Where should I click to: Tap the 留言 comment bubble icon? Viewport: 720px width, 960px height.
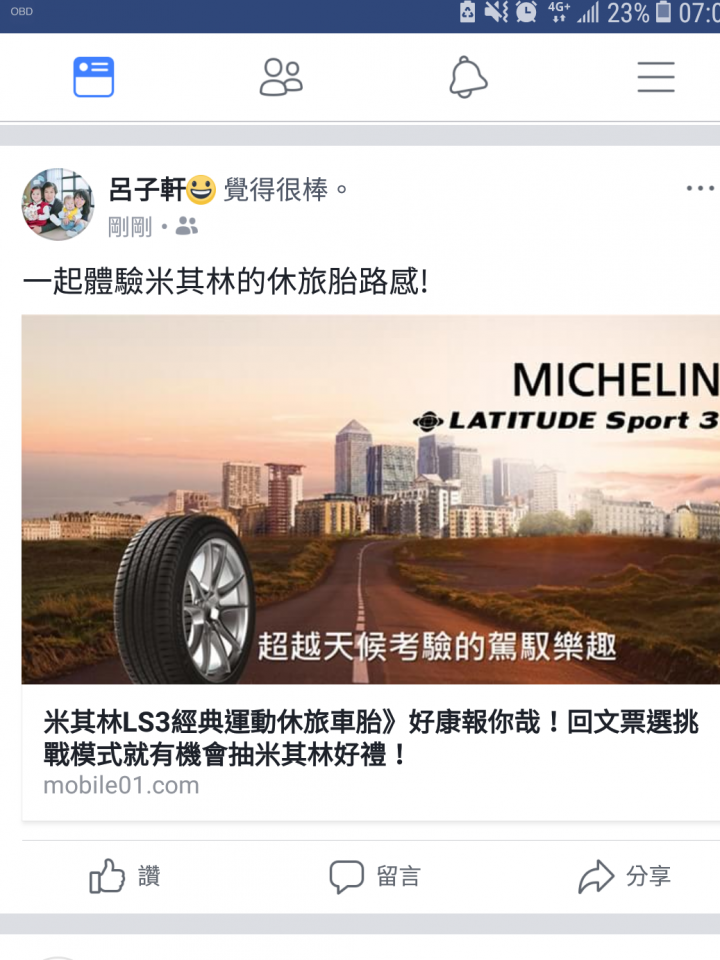347,877
